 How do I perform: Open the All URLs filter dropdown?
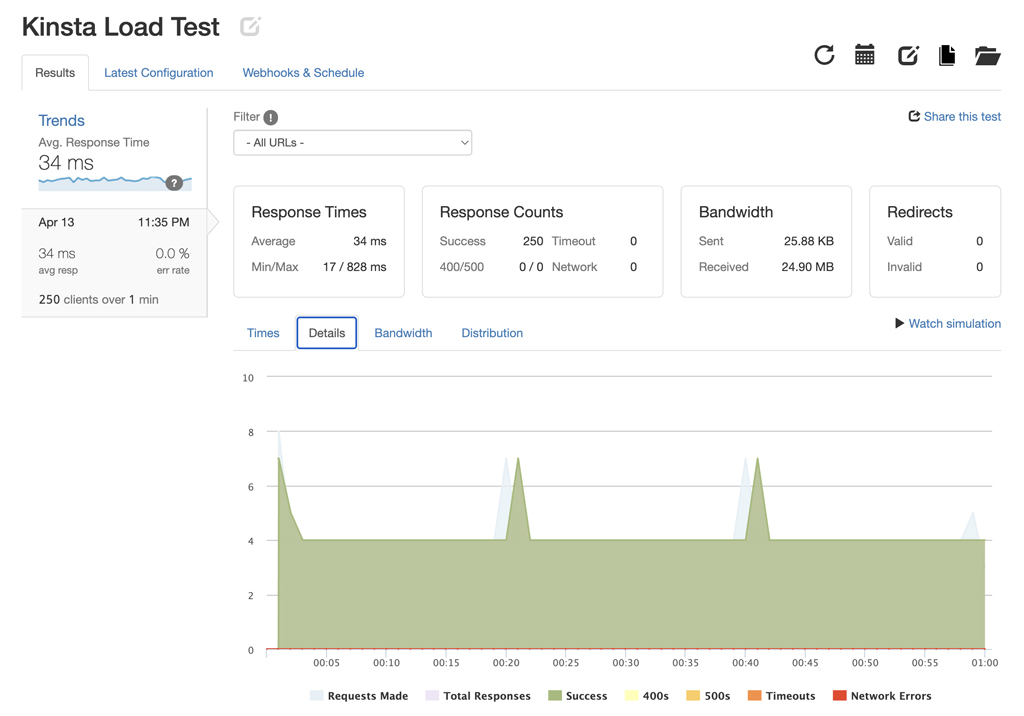point(352,142)
